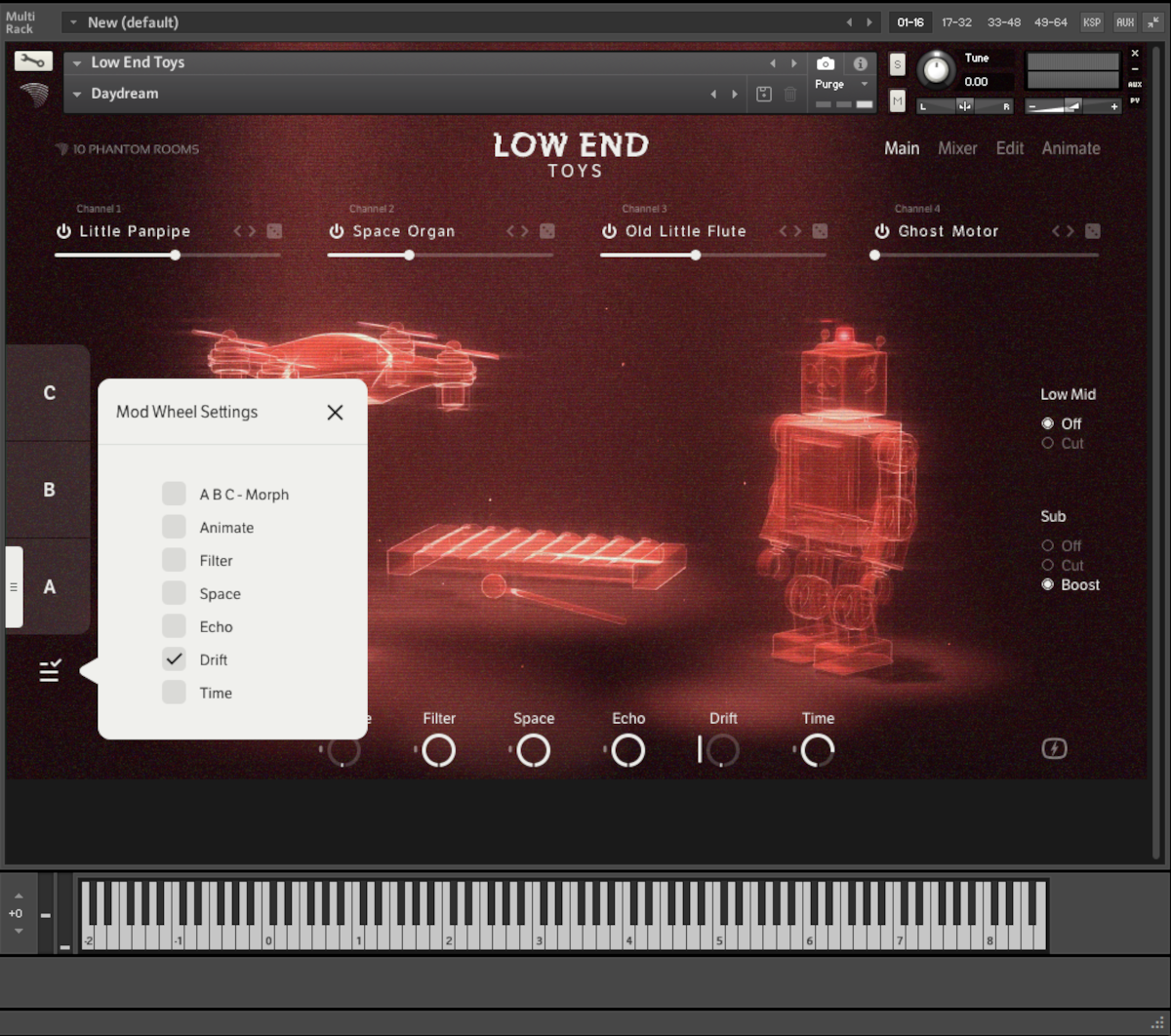This screenshot has width=1171, height=1036.
Task: Click the Mod Wheel settings list icon
Action: (50, 670)
